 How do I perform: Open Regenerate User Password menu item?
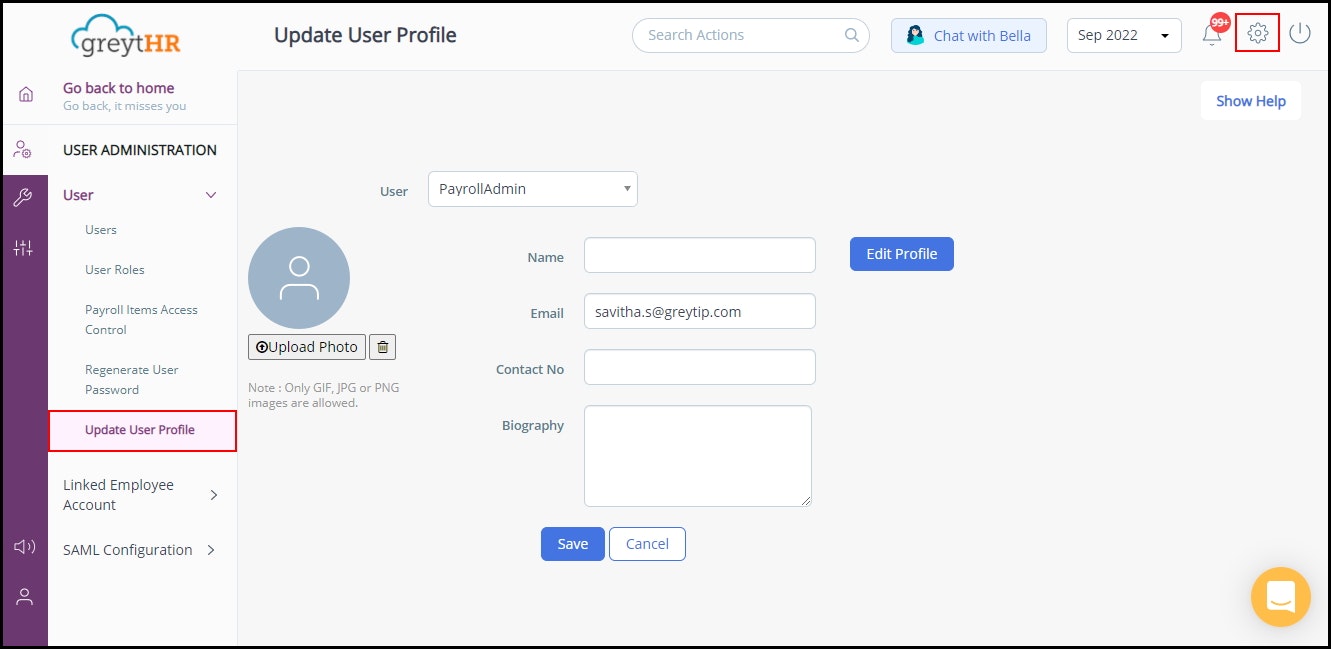point(131,380)
